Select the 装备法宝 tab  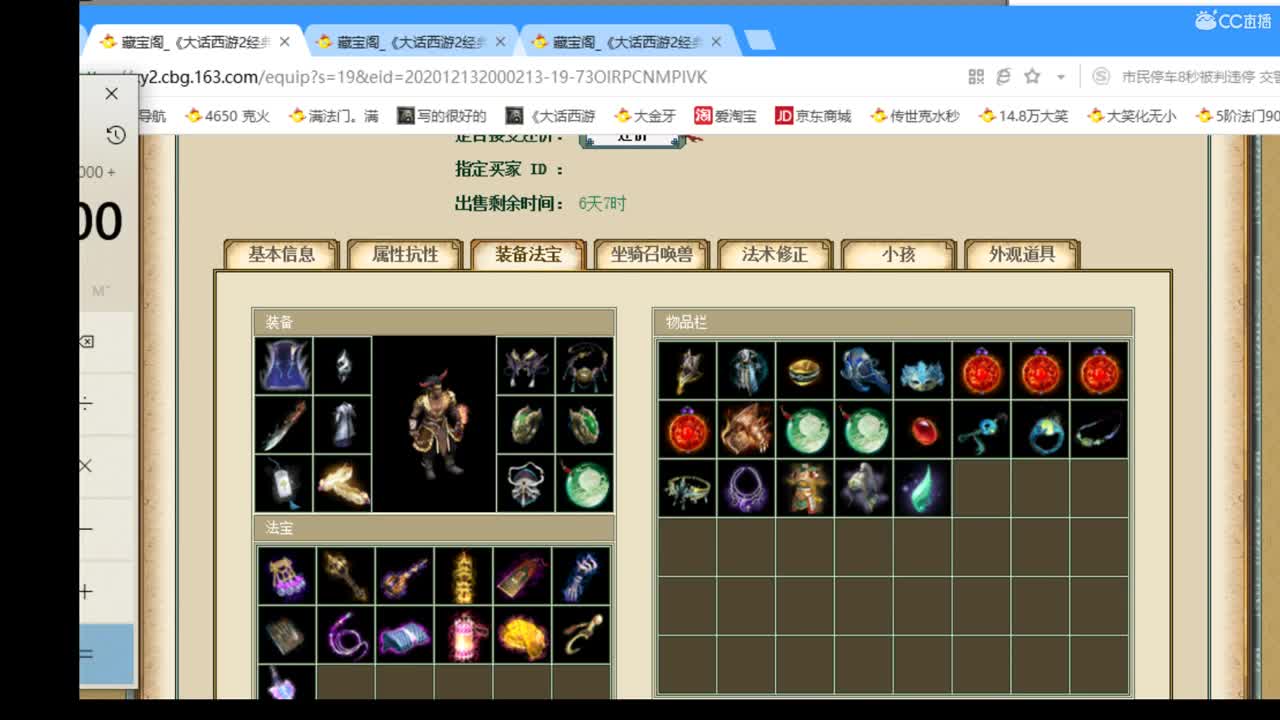tap(528, 254)
